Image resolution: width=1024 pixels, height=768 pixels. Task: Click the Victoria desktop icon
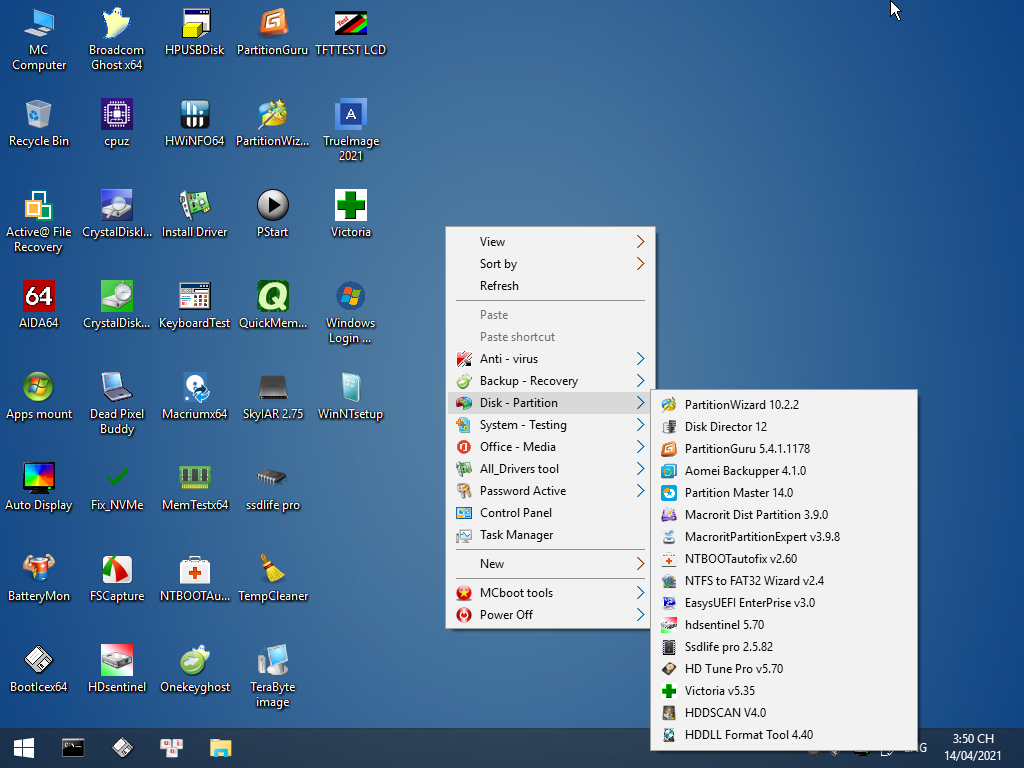(351, 214)
